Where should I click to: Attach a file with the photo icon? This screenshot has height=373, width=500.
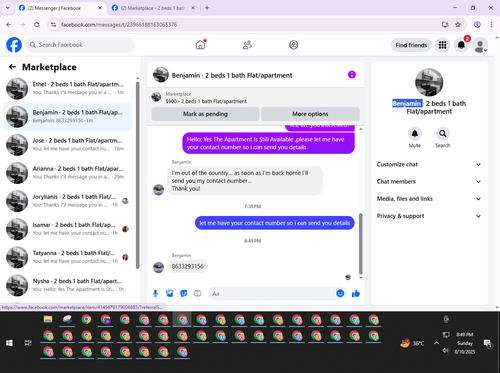tap(170, 293)
